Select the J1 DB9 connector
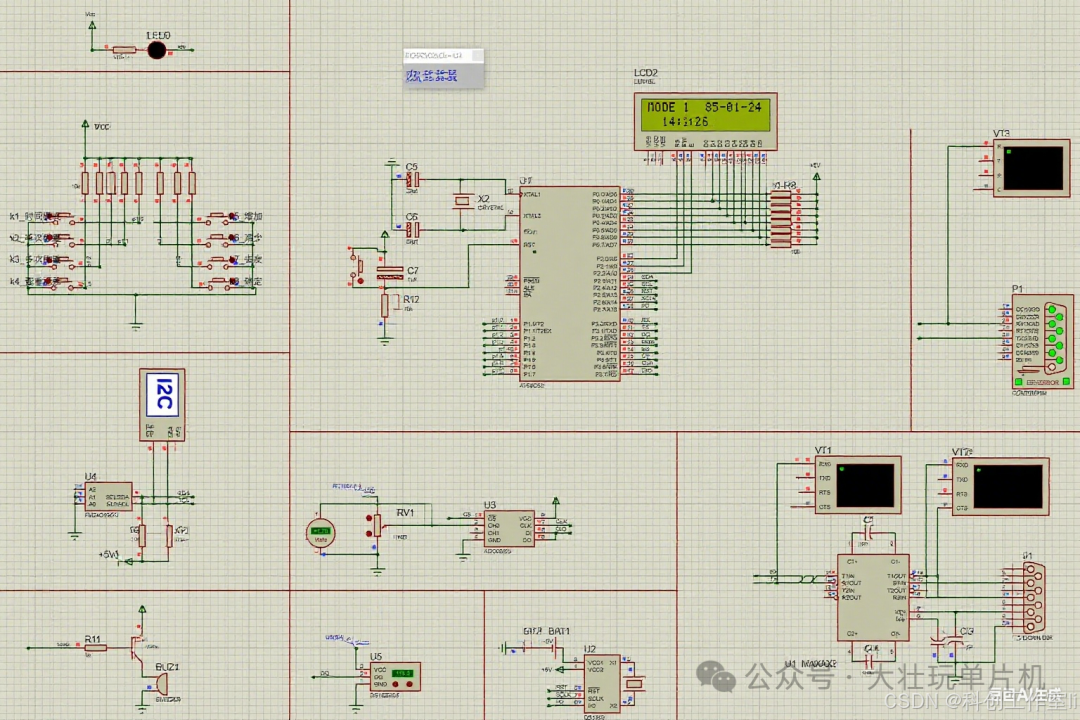Image resolution: width=1080 pixels, height=720 pixels. click(x=1033, y=598)
